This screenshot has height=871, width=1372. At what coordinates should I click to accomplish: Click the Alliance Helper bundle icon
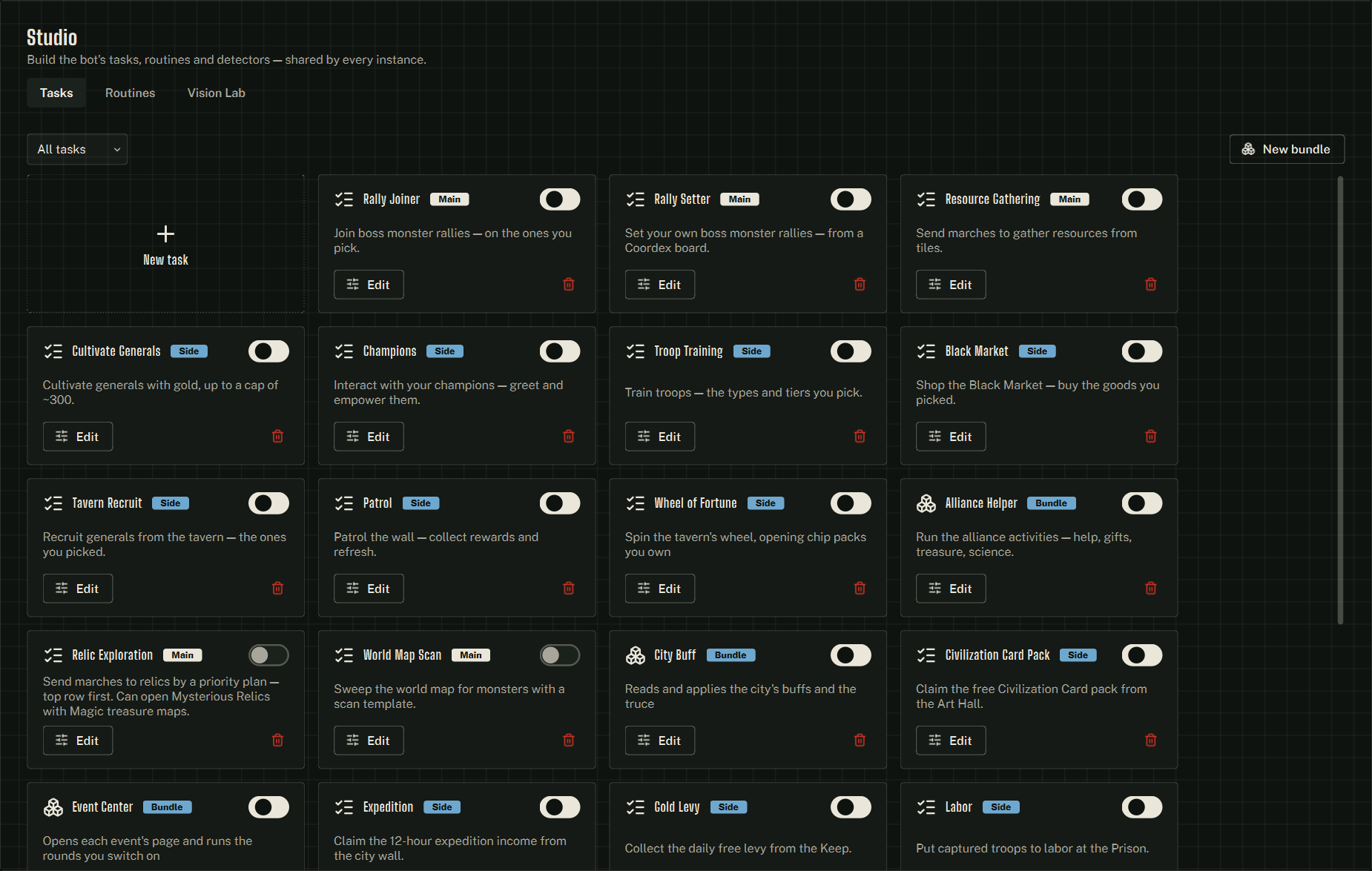click(926, 503)
